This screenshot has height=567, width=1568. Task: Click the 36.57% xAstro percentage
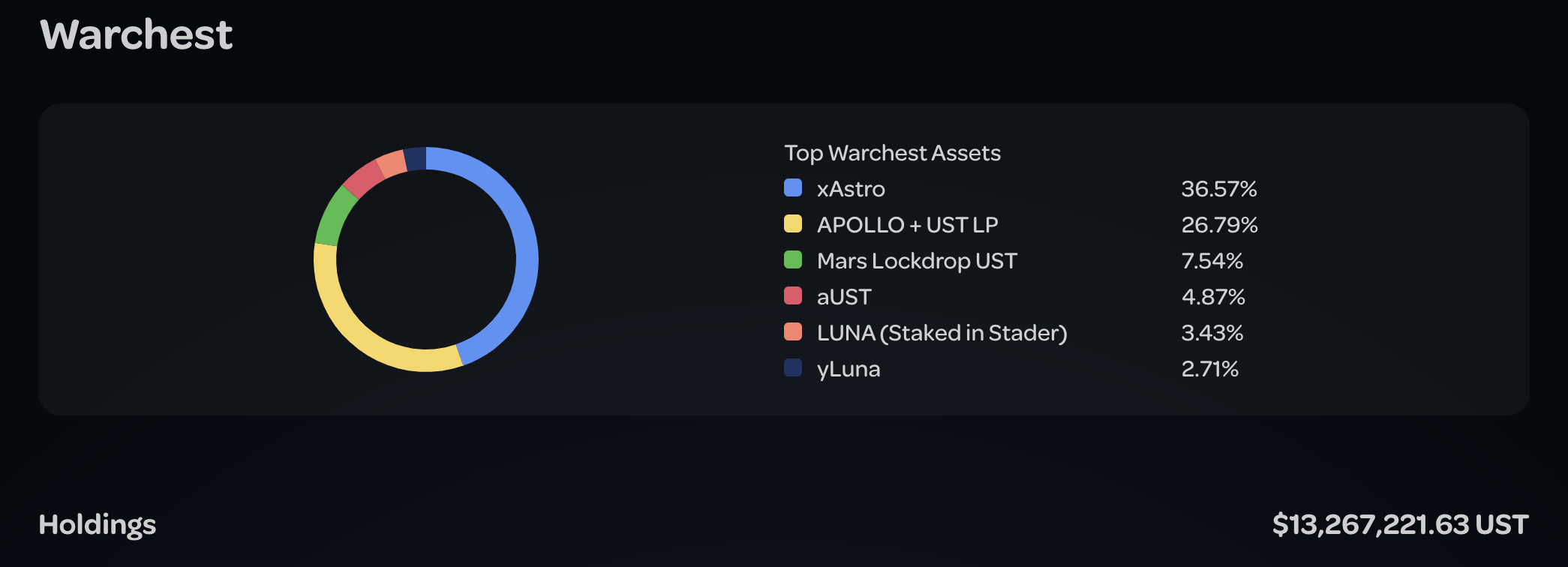coord(1218,189)
